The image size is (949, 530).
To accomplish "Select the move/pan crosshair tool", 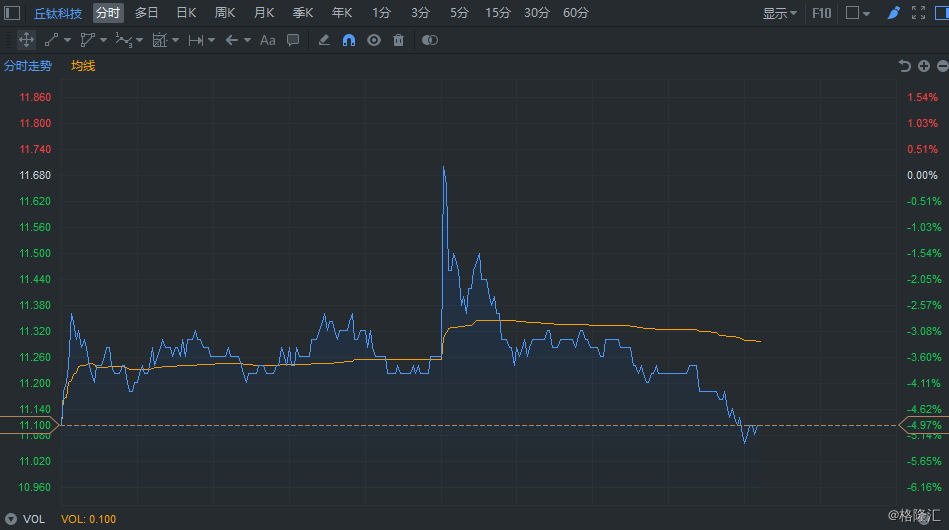I will [x=26, y=40].
